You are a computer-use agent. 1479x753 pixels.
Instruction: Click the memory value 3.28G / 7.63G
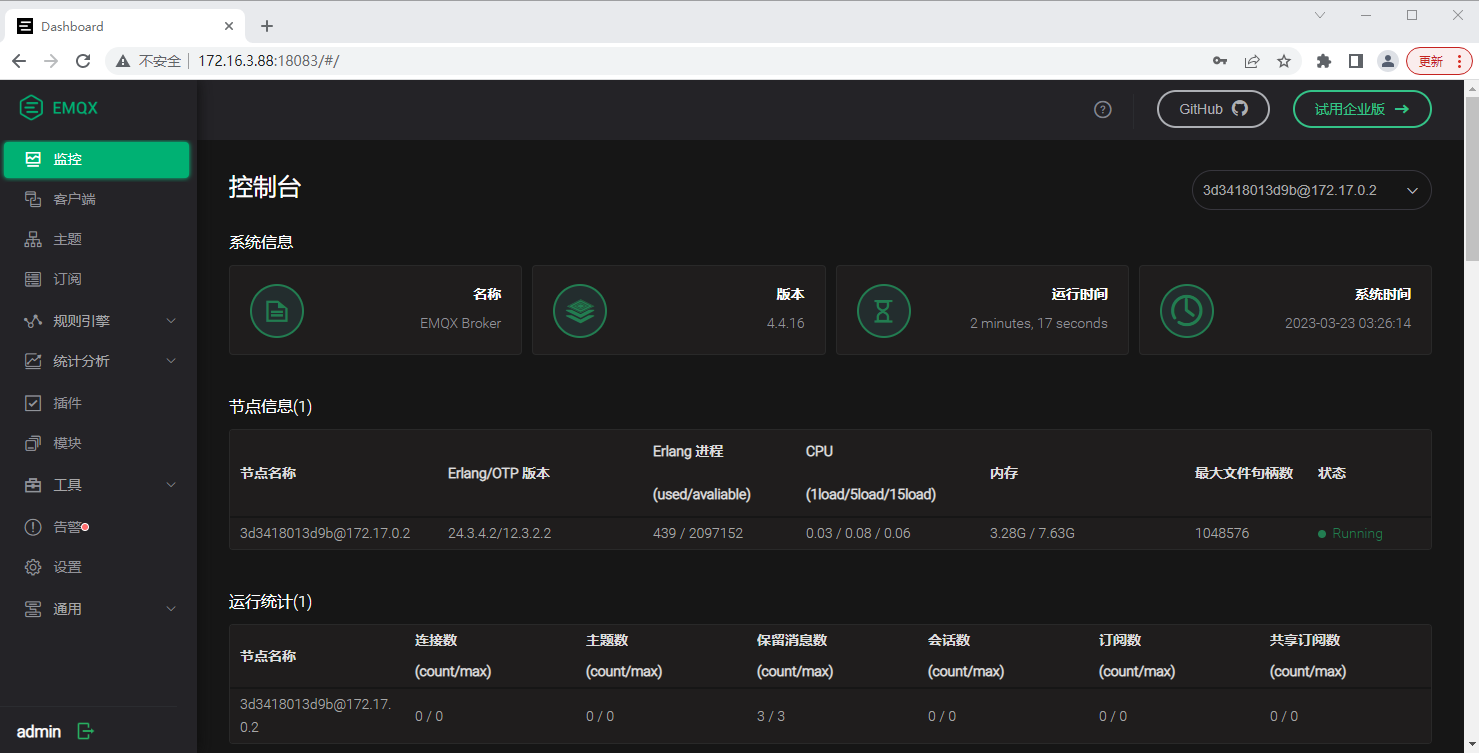click(x=1032, y=534)
